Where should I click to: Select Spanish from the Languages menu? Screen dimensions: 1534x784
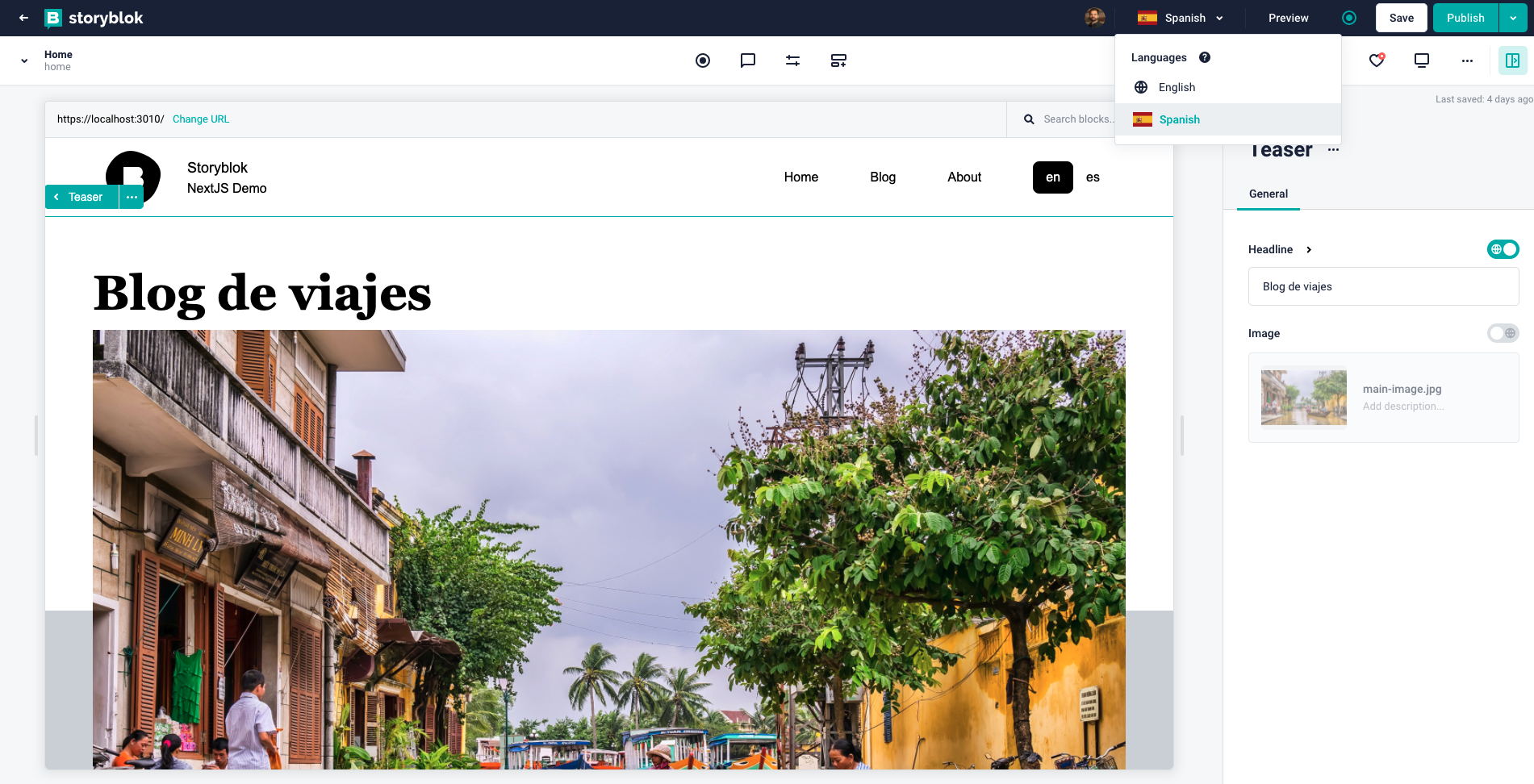1228,119
